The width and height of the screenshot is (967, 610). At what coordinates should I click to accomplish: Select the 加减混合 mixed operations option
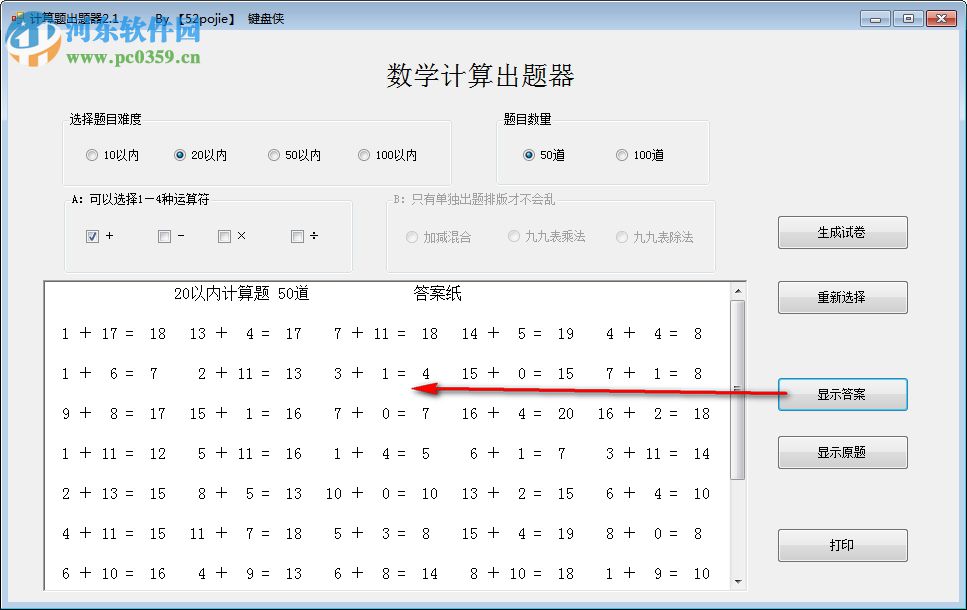point(411,236)
